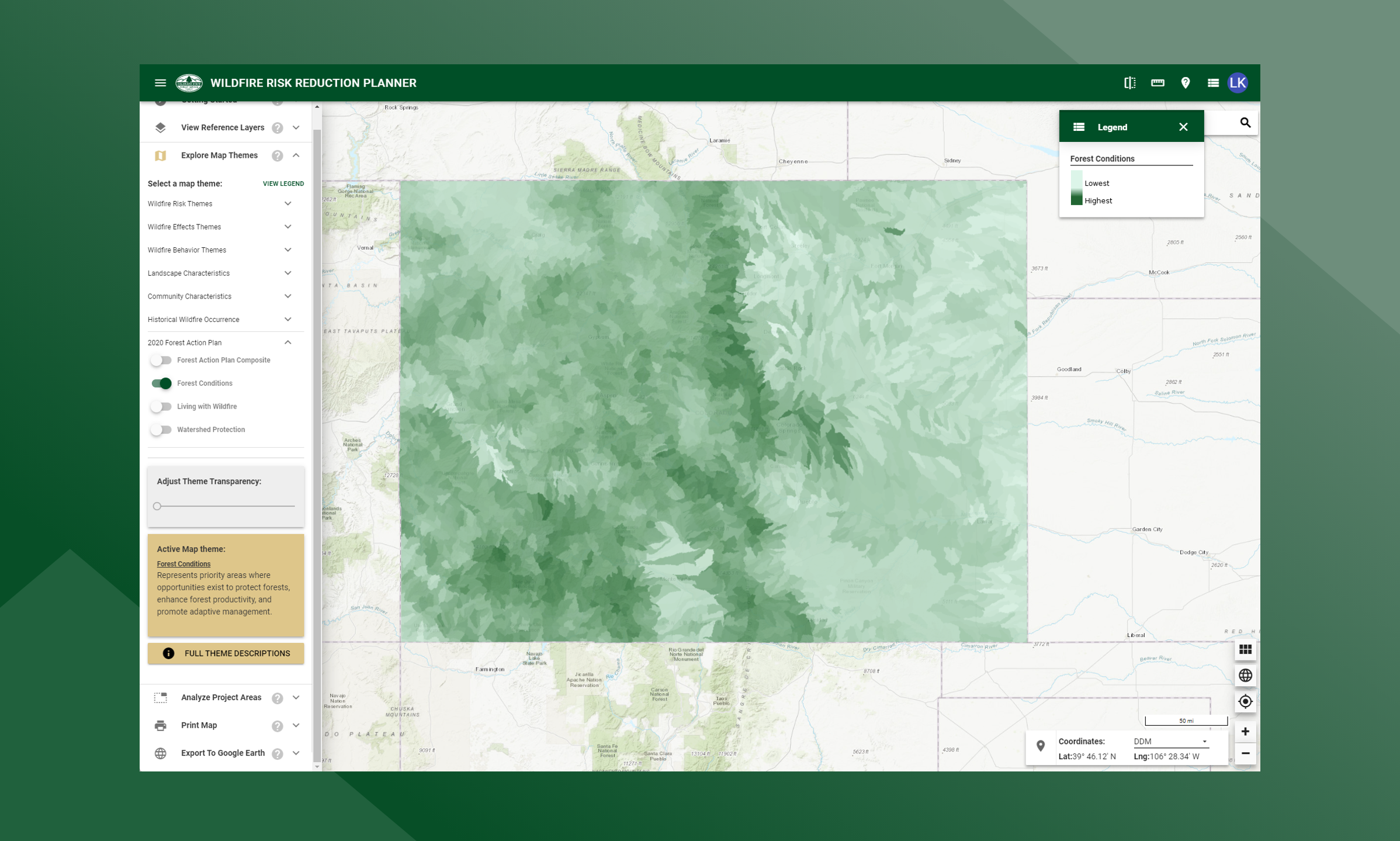Click the Analyze Project Areas selection icon
This screenshot has height=841, width=1400.
[x=160, y=697]
